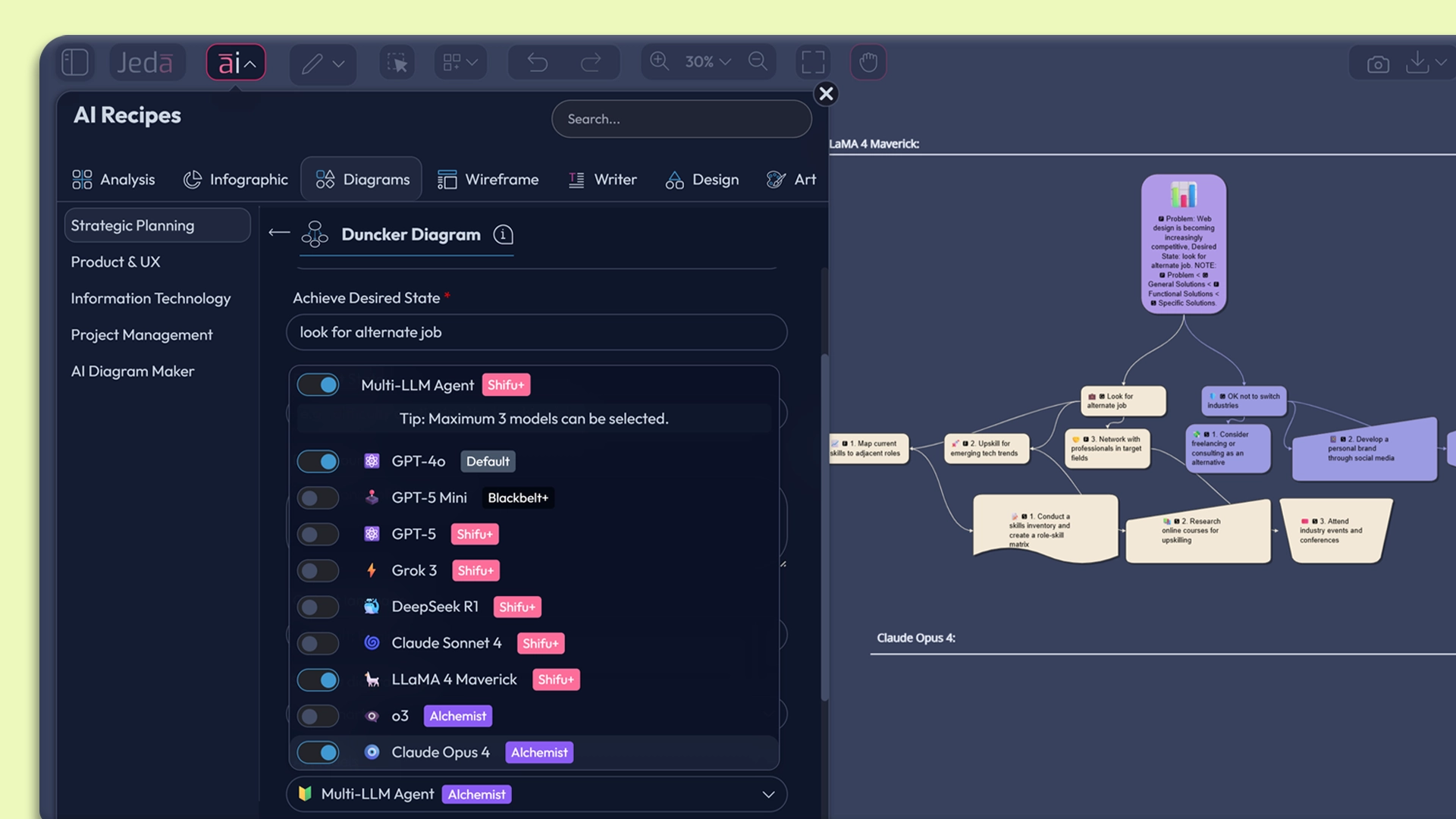Image resolution: width=1456 pixels, height=819 pixels.
Task: Click the undo icon
Action: point(537,62)
